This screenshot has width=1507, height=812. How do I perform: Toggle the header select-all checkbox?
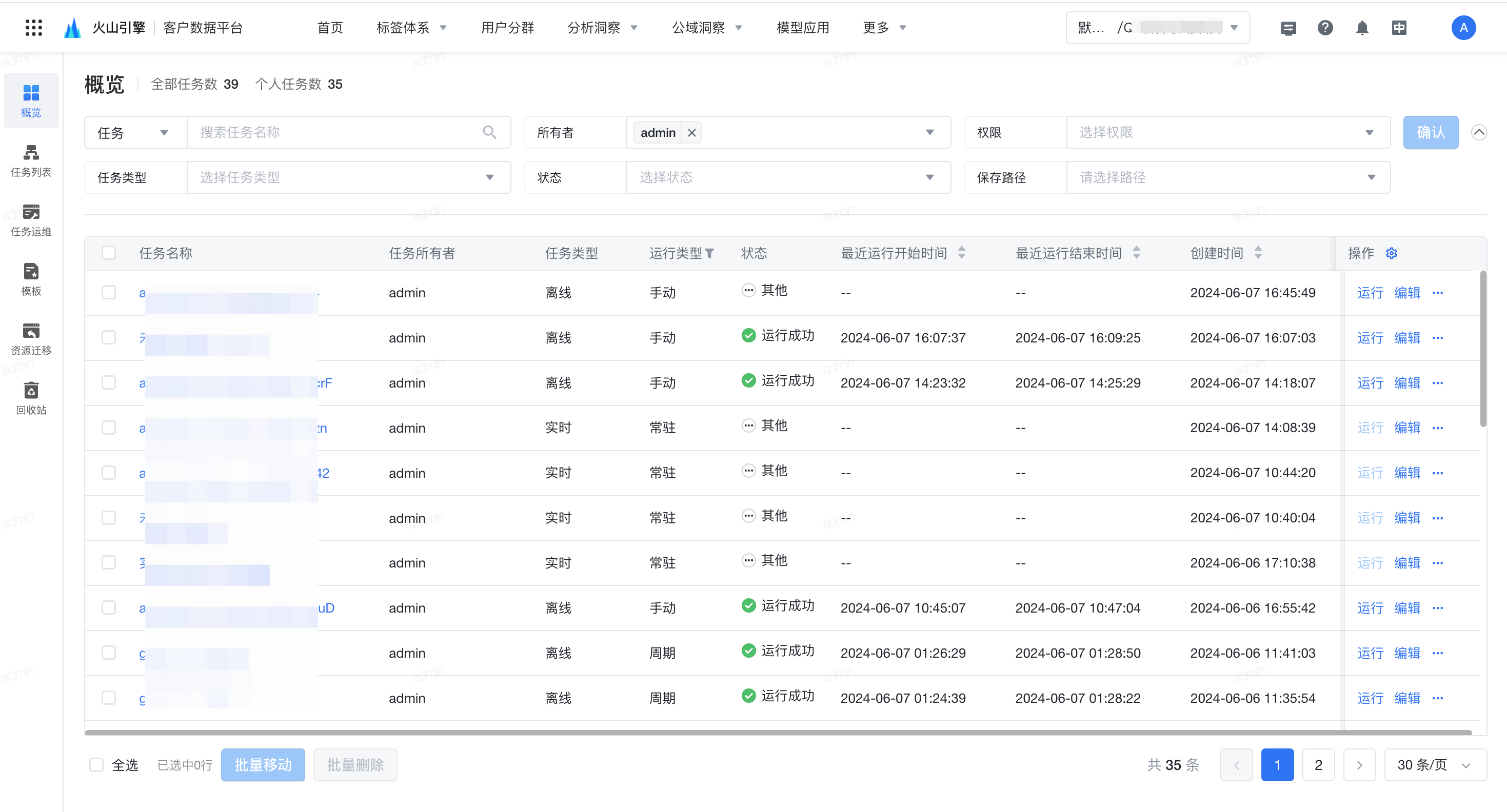pos(109,253)
